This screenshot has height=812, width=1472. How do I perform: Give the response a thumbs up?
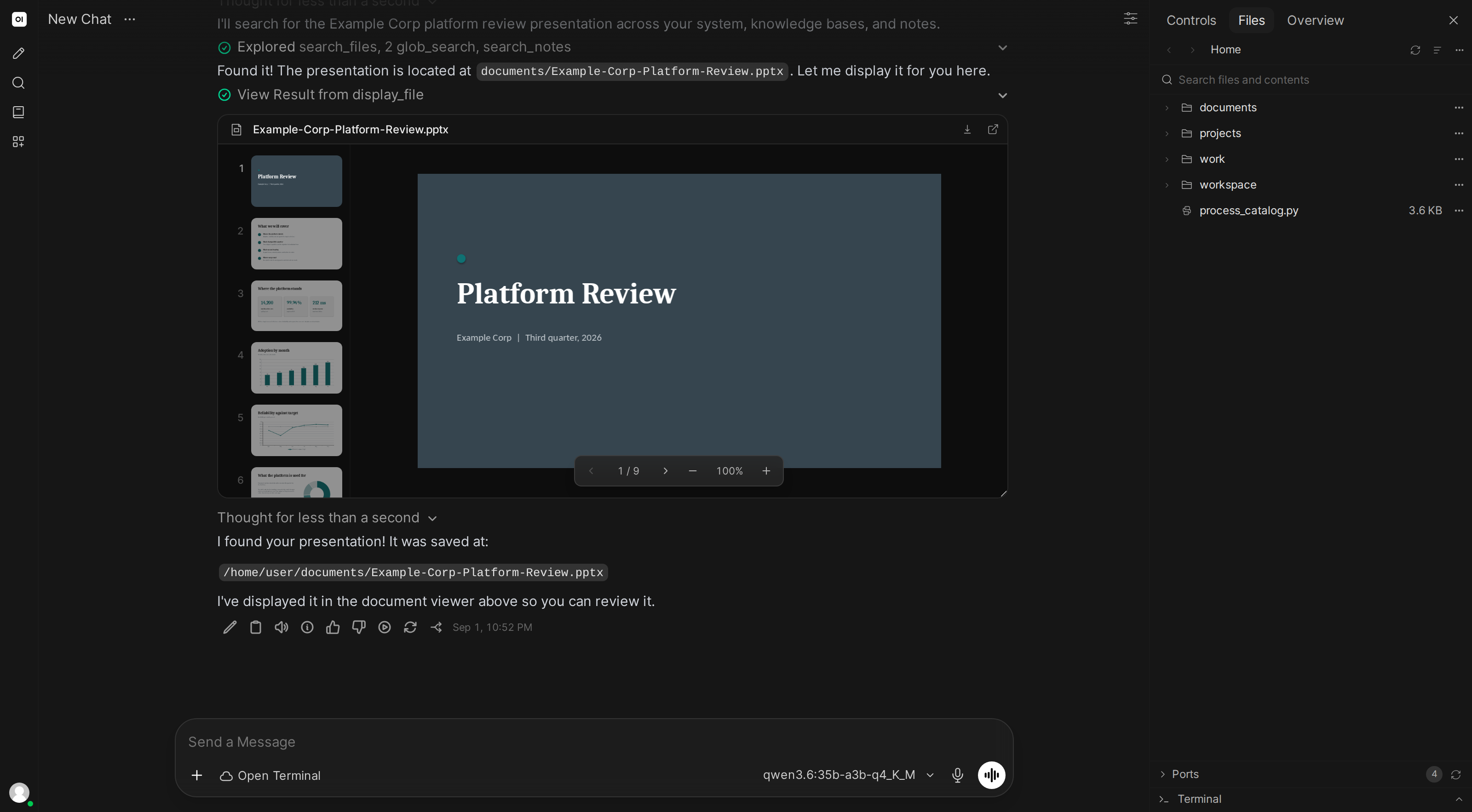pyautogui.click(x=333, y=628)
